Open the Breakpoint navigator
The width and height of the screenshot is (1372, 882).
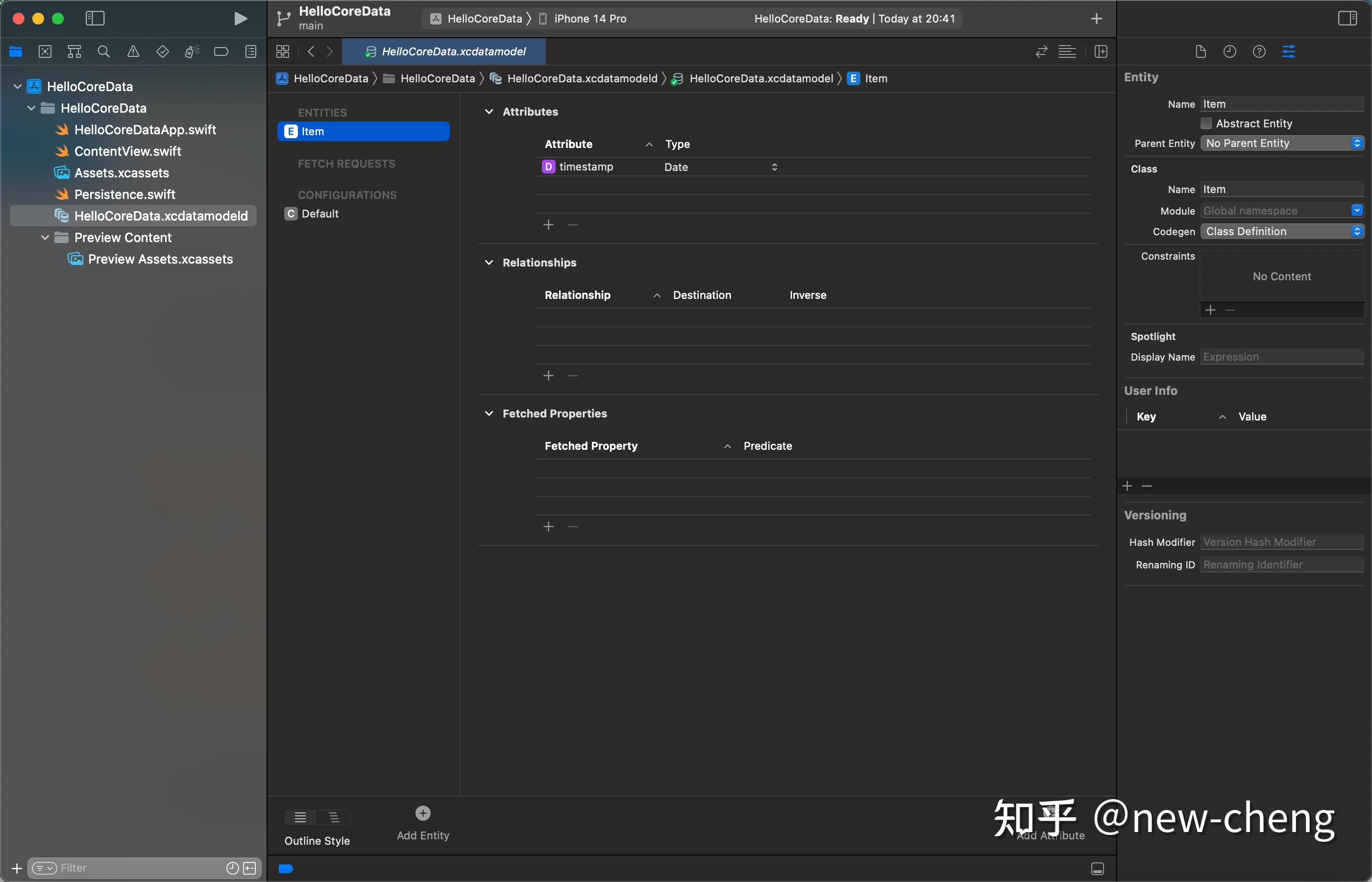(x=221, y=51)
